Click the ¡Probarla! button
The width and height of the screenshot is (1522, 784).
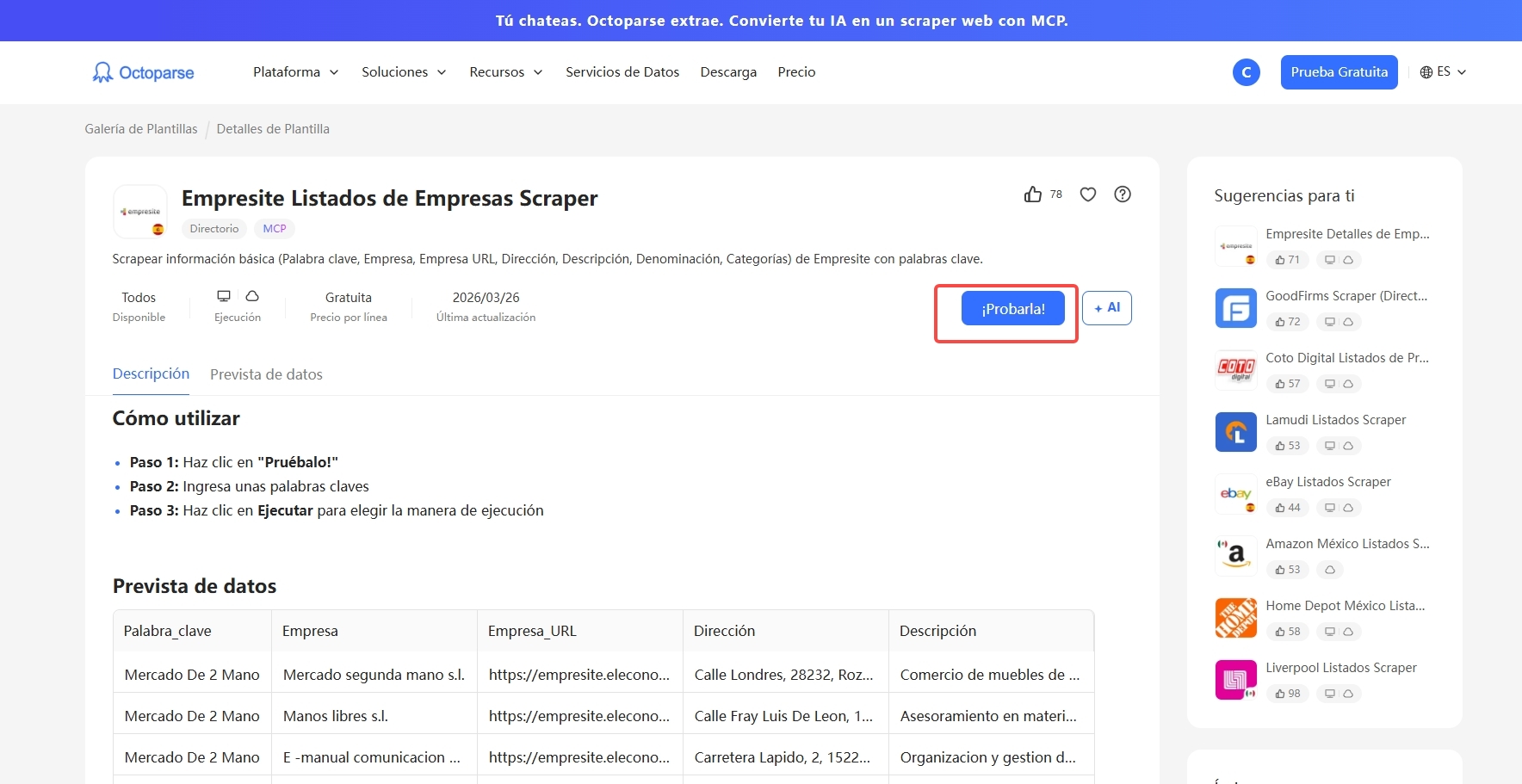click(x=1013, y=308)
